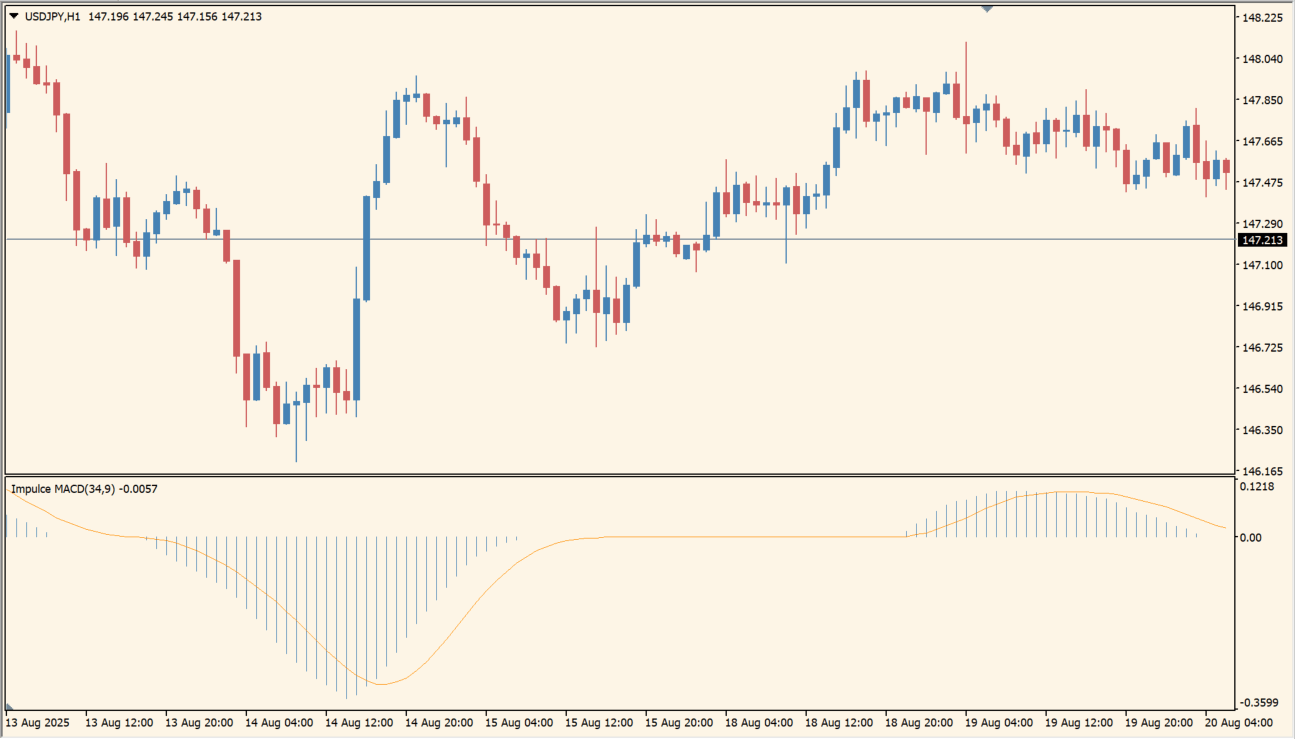Click the 19 Aug 04:00 time axis label
Viewport: 1295px width, 739px height.
[997, 722]
